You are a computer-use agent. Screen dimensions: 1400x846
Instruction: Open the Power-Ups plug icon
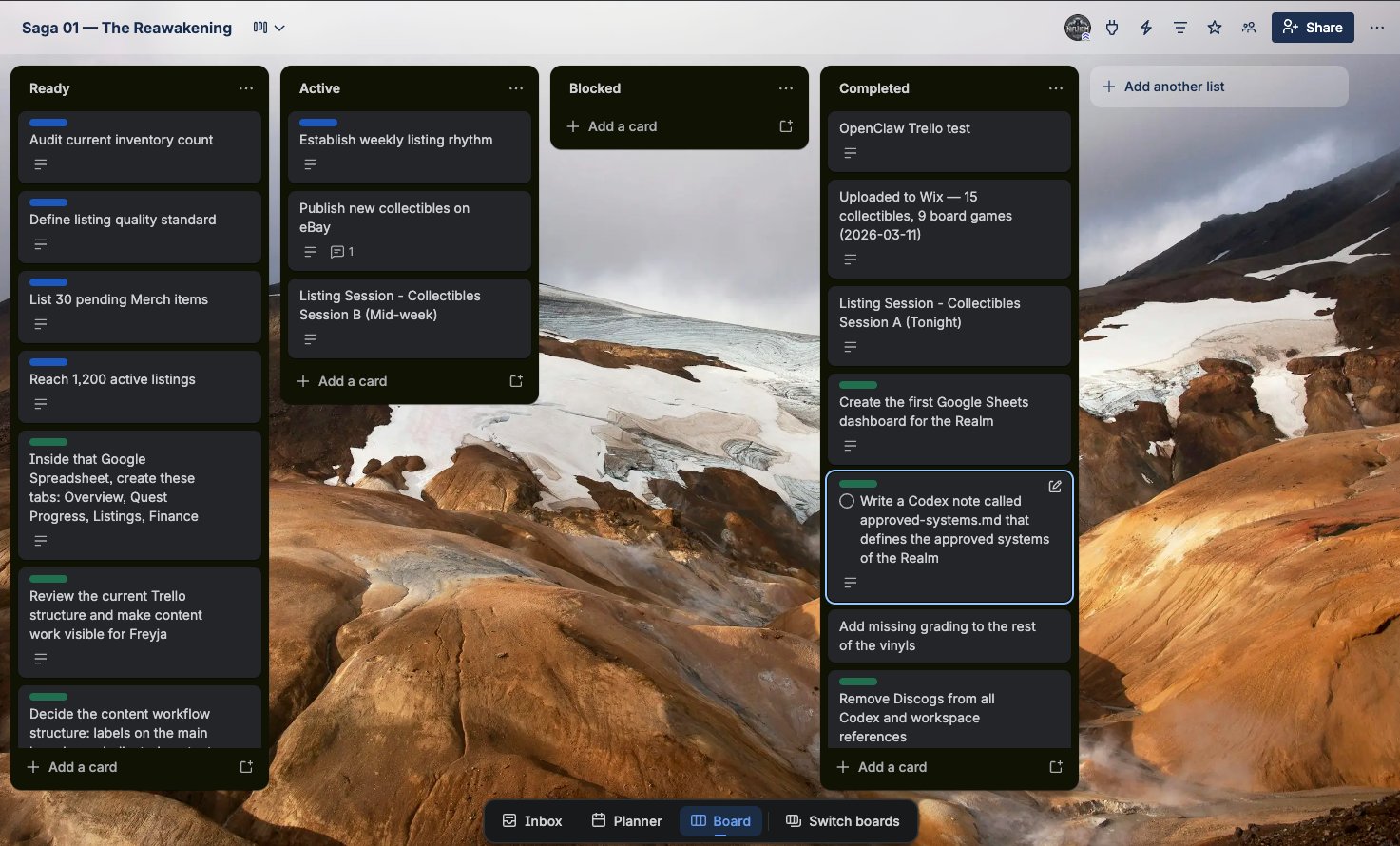click(1112, 28)
